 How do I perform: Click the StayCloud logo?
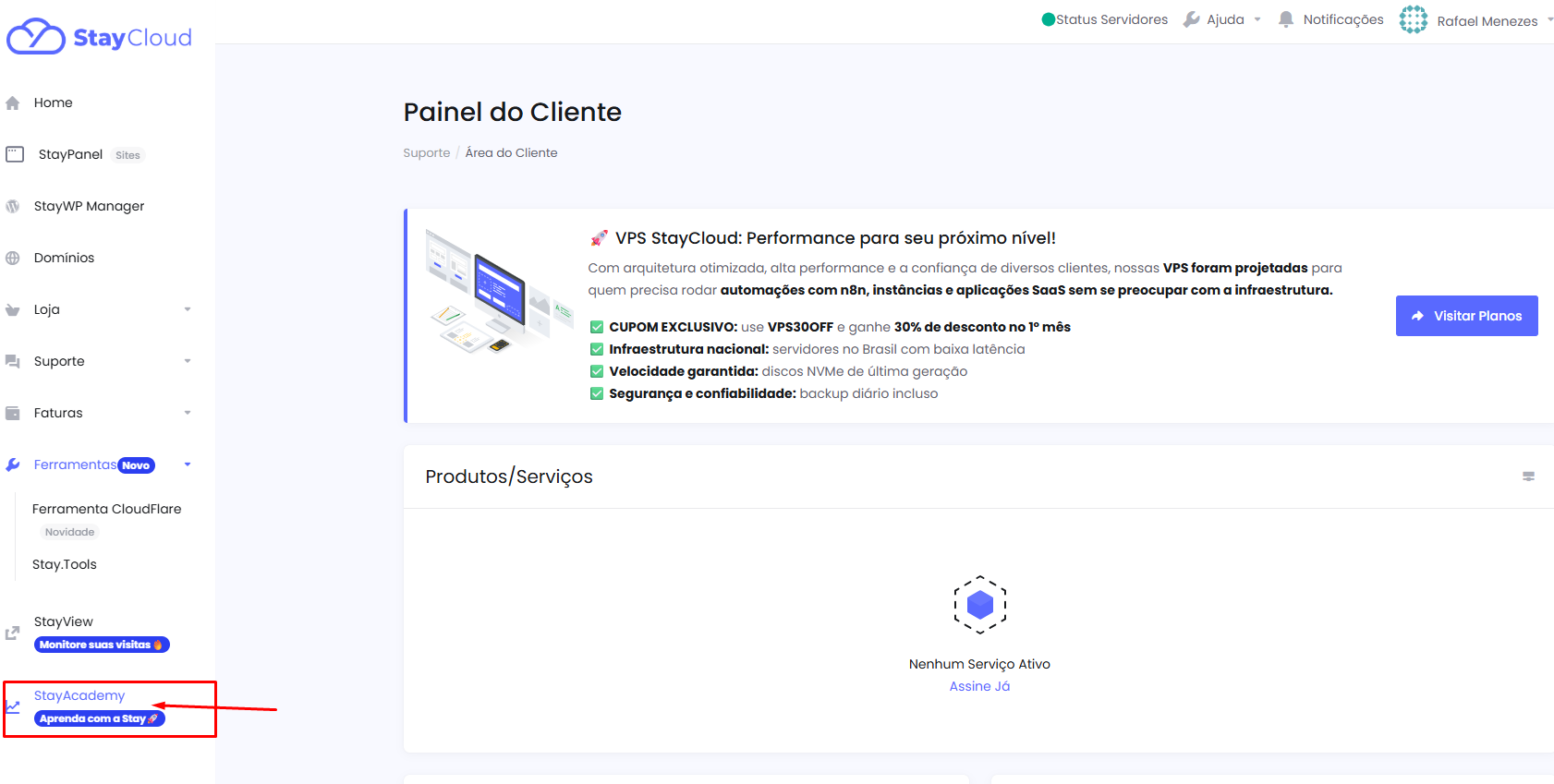point(99,37)
